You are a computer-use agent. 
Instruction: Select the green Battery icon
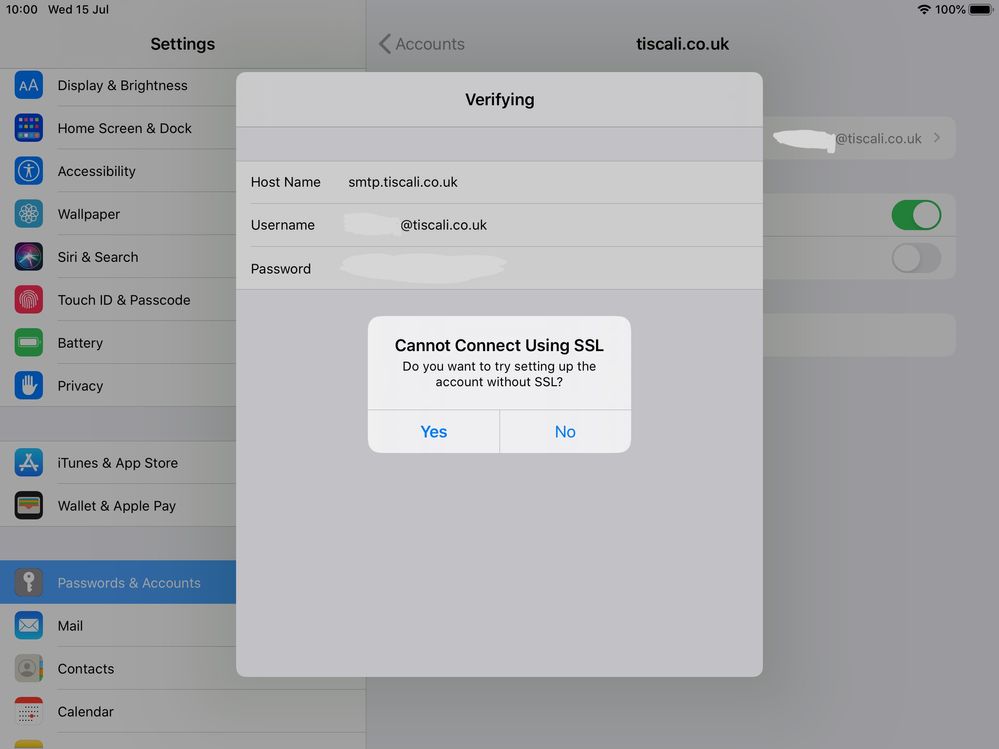coord(29,343)
